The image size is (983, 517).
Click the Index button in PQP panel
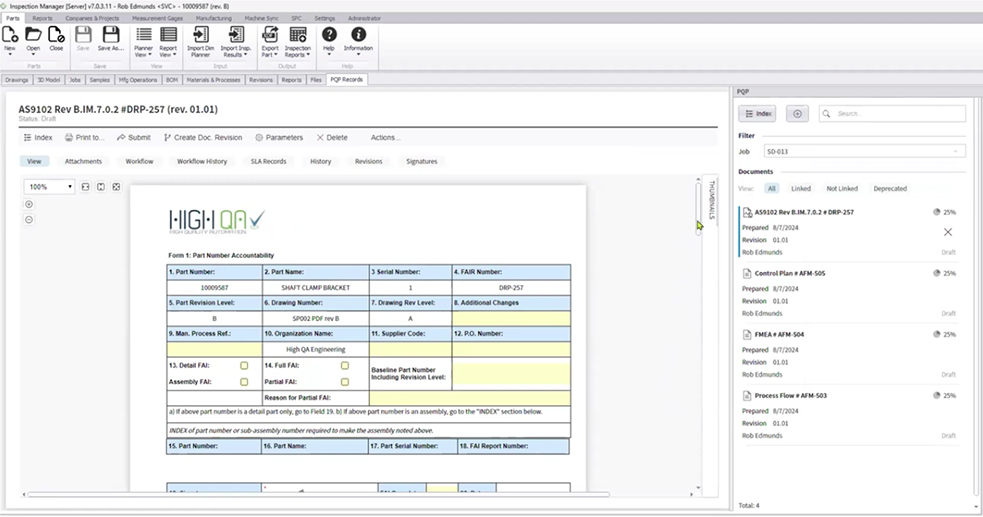tap(757, 113)
